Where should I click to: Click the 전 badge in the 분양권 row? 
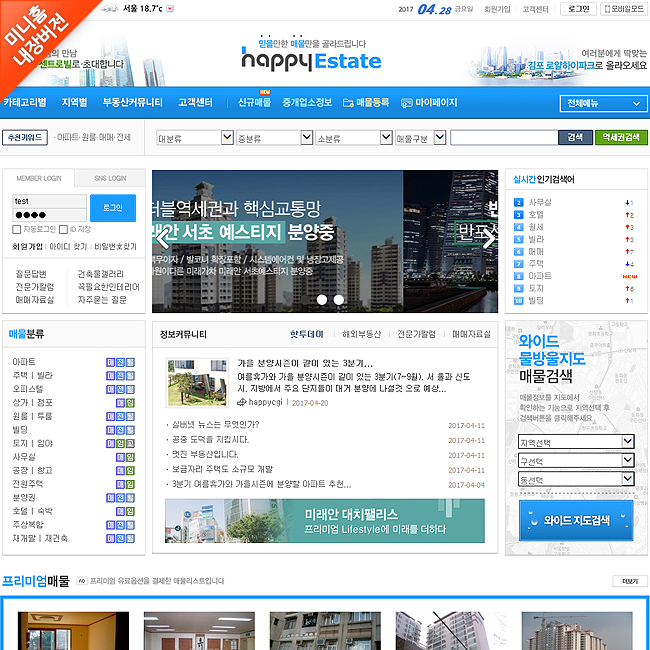pyautogui.click(x=120, y=497)
